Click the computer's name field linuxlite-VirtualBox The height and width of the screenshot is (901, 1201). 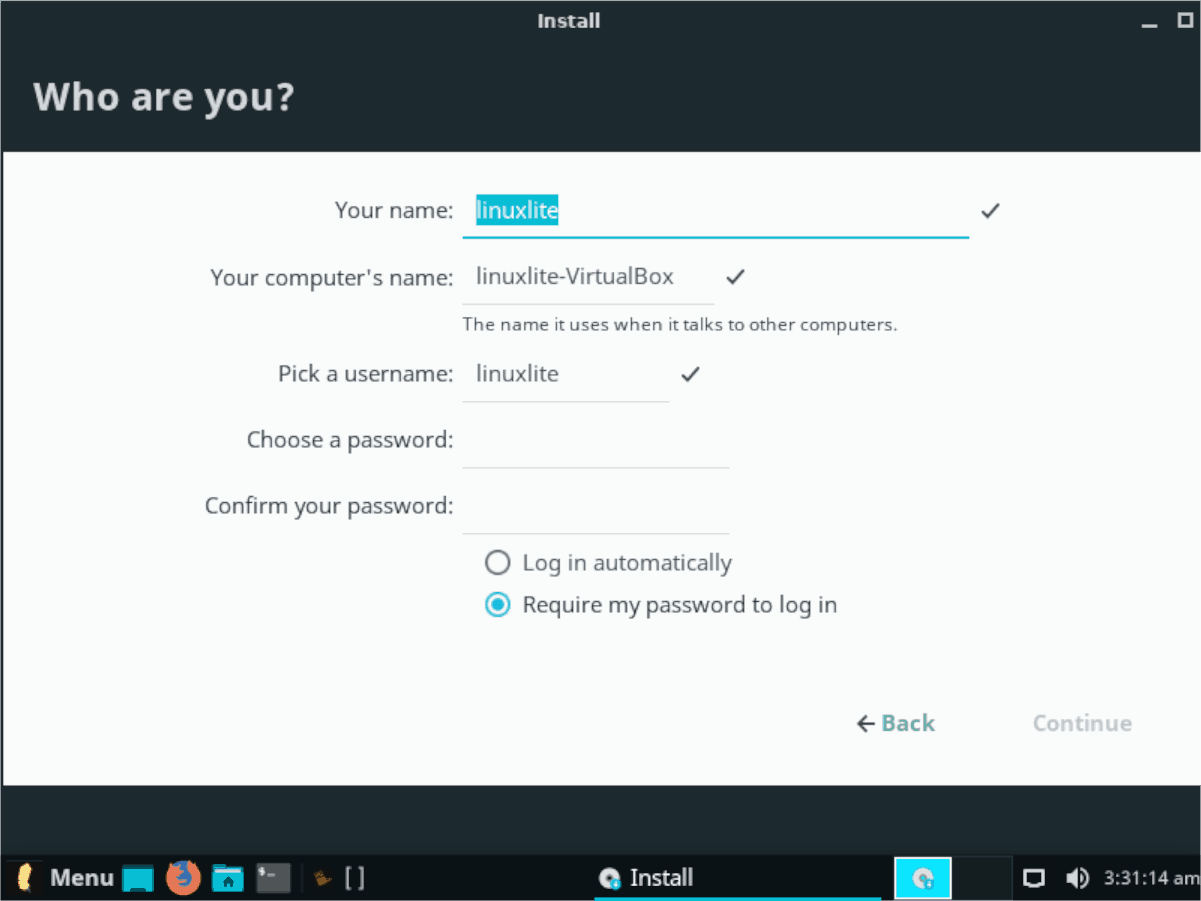588,277
